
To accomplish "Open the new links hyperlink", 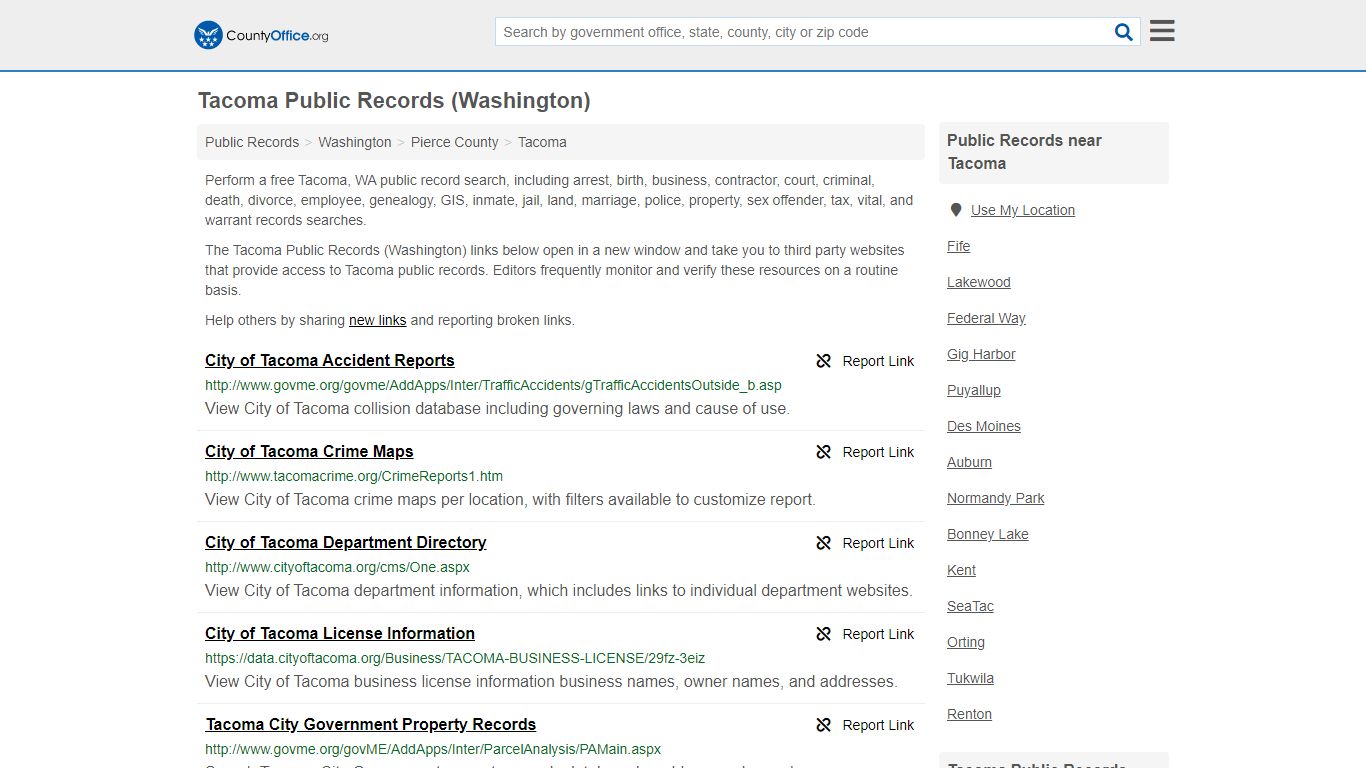I will [377, 320].
